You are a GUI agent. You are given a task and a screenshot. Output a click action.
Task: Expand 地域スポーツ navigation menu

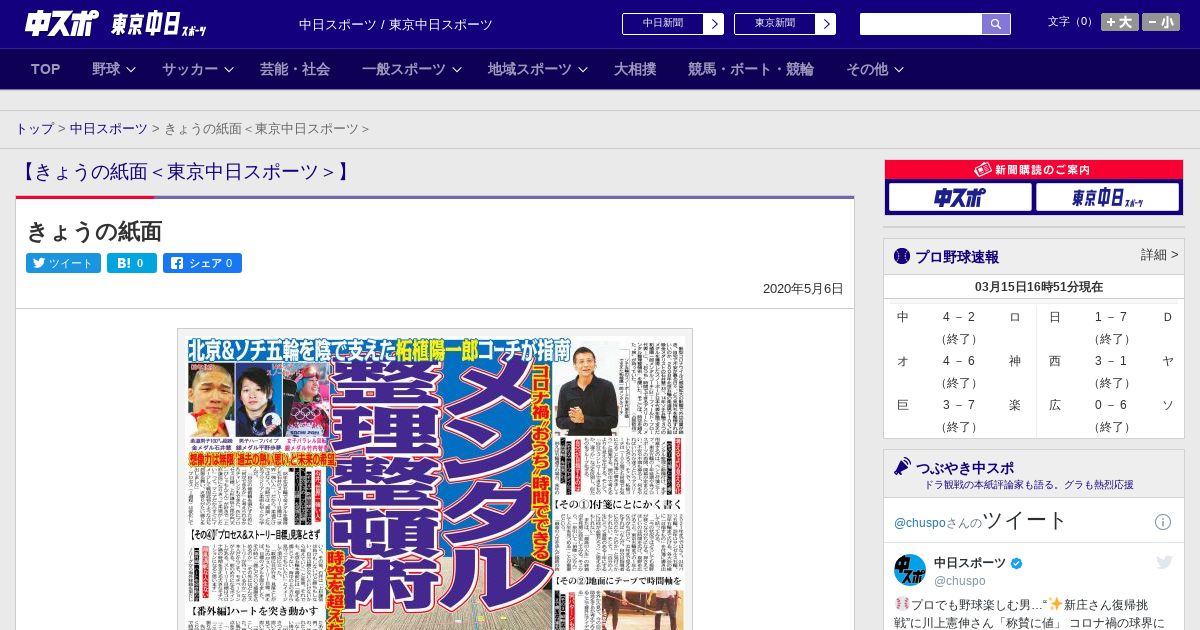pos(538,69)
